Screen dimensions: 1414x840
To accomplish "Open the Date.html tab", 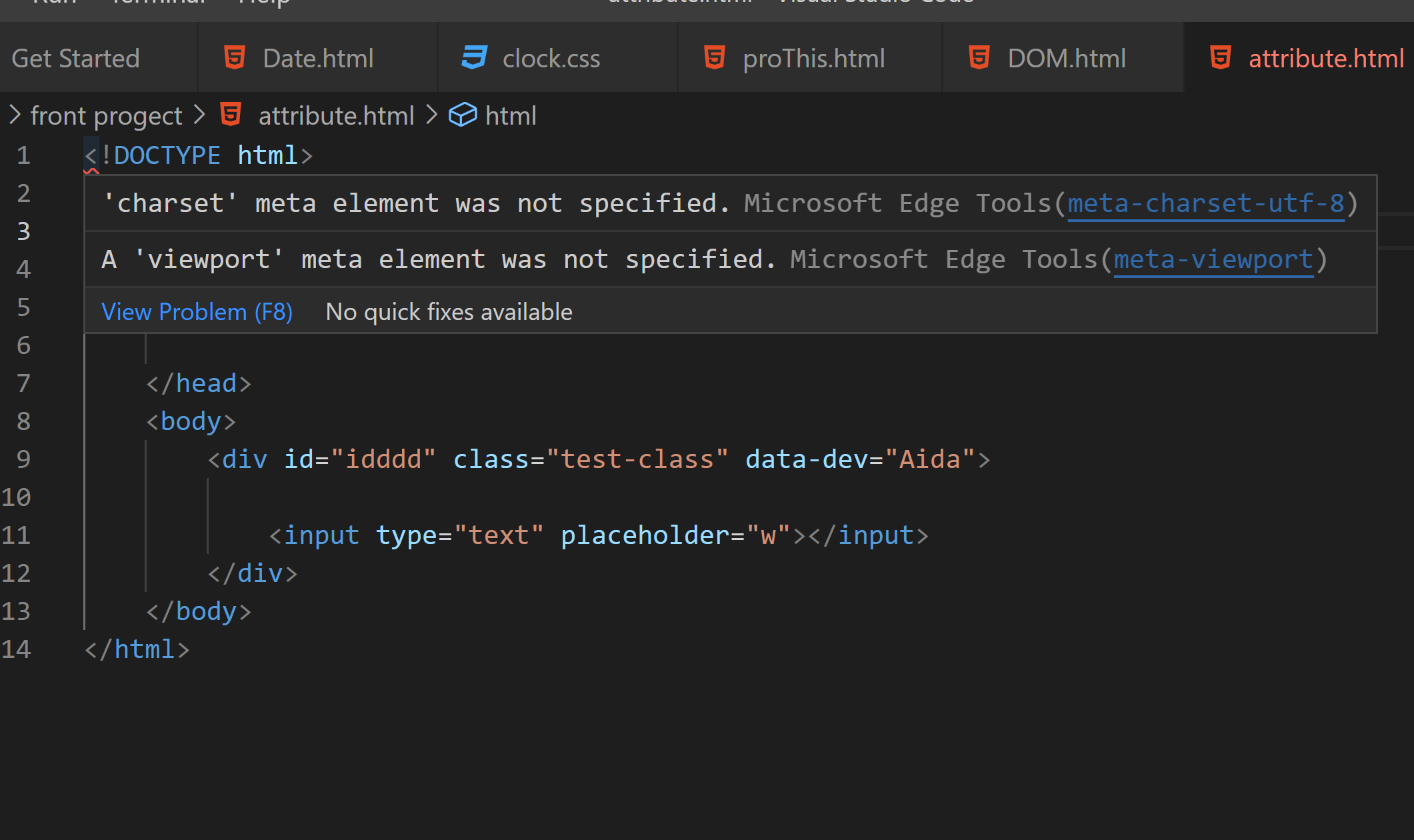I will pos(317,59).
